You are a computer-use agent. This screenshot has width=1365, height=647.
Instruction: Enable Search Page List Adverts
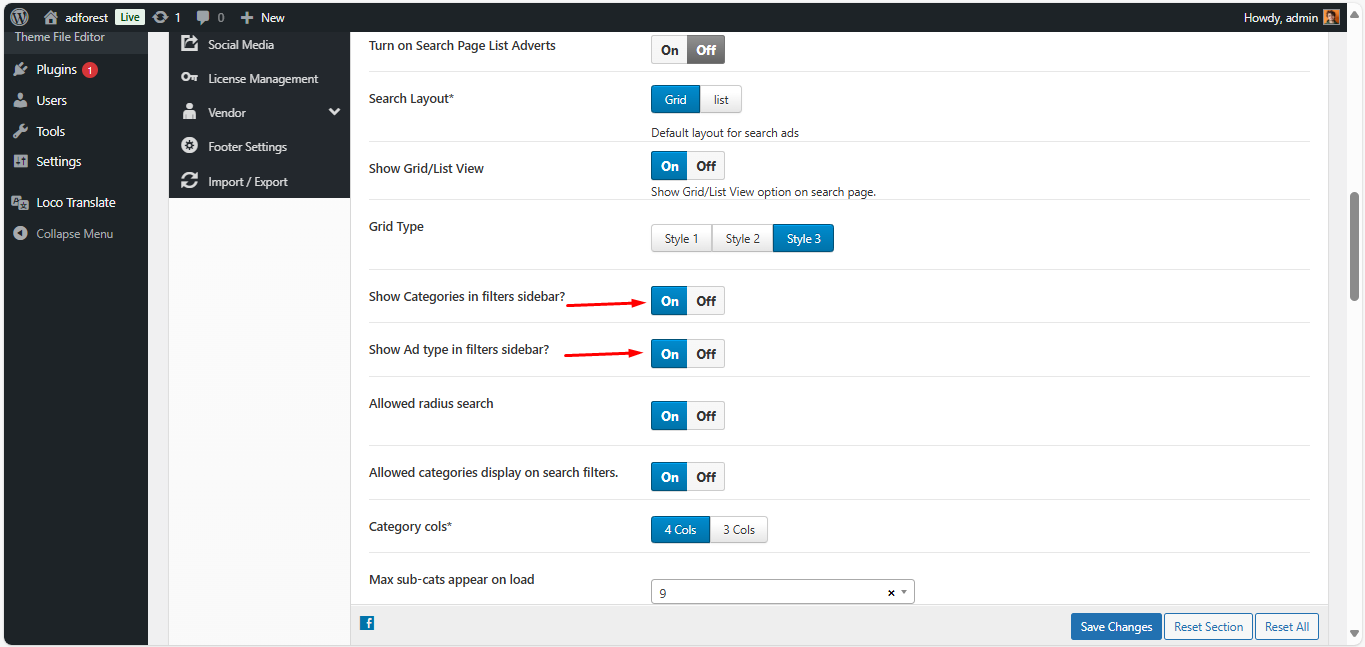point(669,50)
